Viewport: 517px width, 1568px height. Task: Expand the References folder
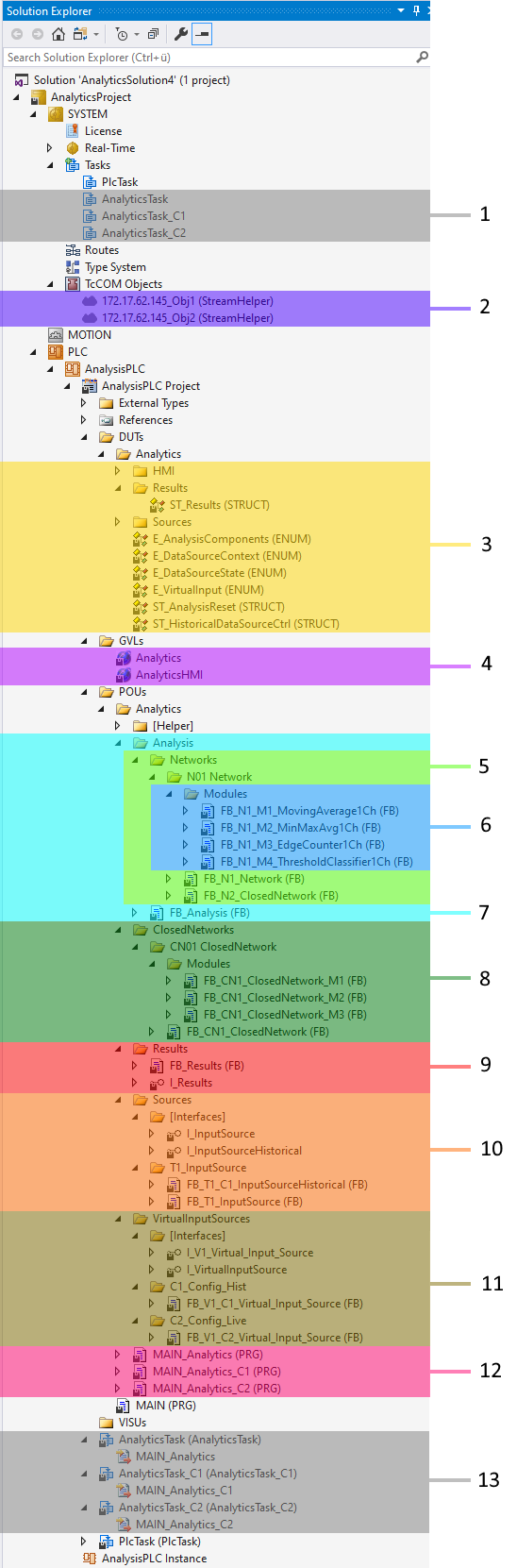(84, 420)
